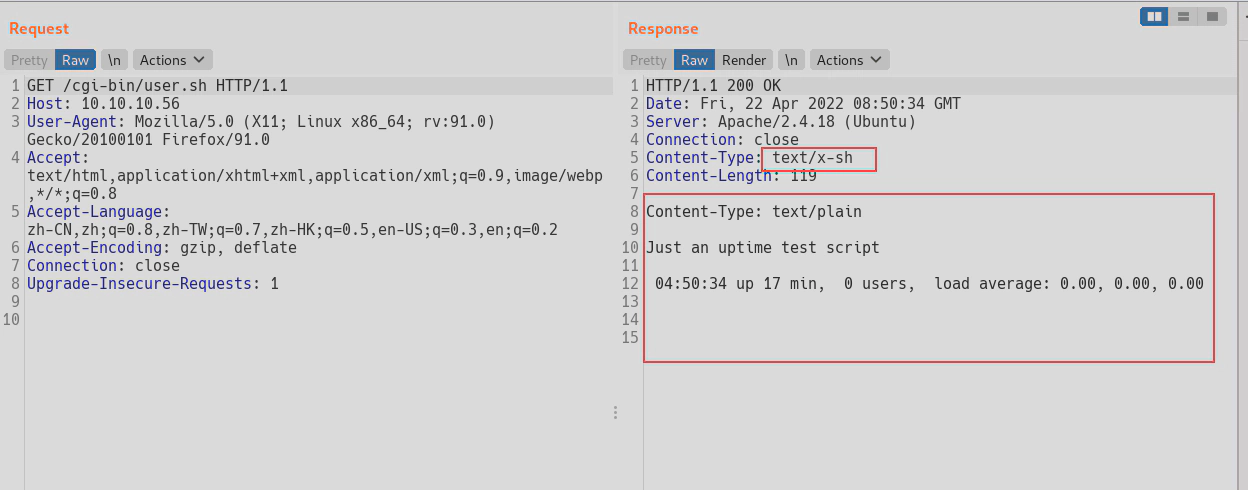Select the single combined pane layout icon
Image resolution: width=1248 pixels, height=490 pixels.
(1211, 17)
